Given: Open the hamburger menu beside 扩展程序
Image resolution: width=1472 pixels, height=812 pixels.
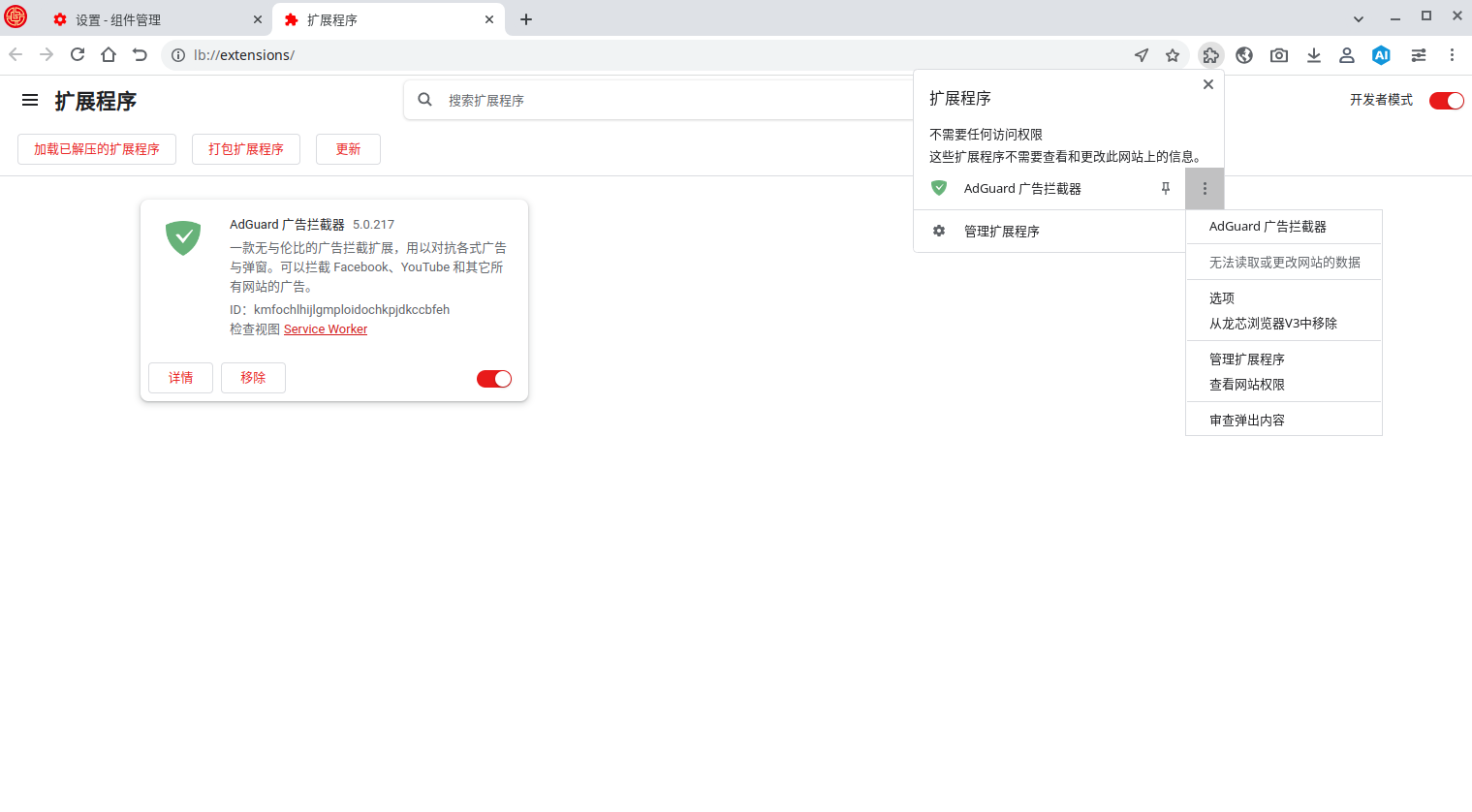Looking at the screenshot, I should point(30,100).
